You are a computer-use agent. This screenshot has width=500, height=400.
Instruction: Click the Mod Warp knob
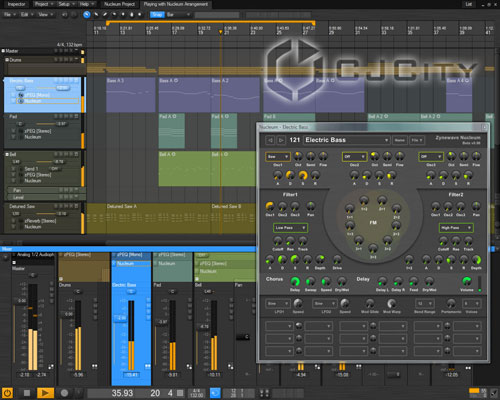(x=391, y=303)
